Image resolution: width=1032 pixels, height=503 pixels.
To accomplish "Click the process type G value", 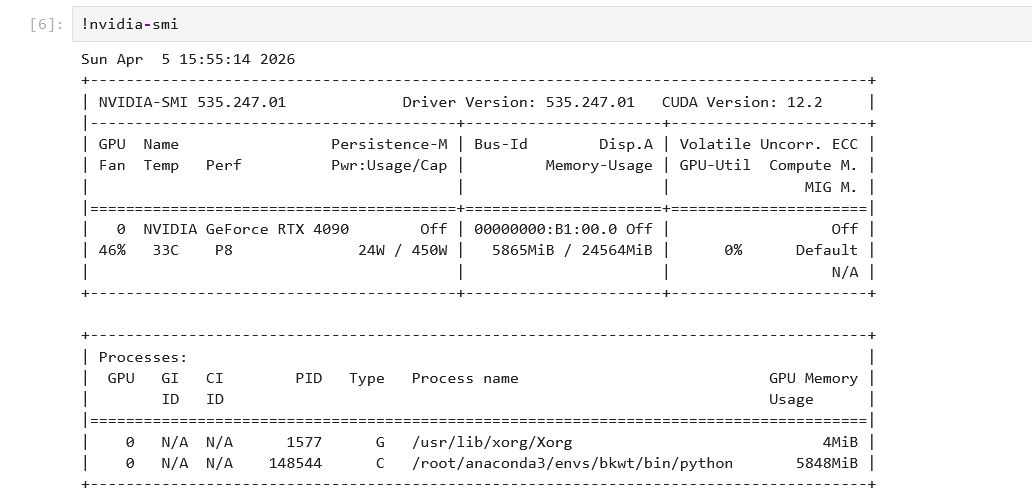I will [x=380, y=442].
